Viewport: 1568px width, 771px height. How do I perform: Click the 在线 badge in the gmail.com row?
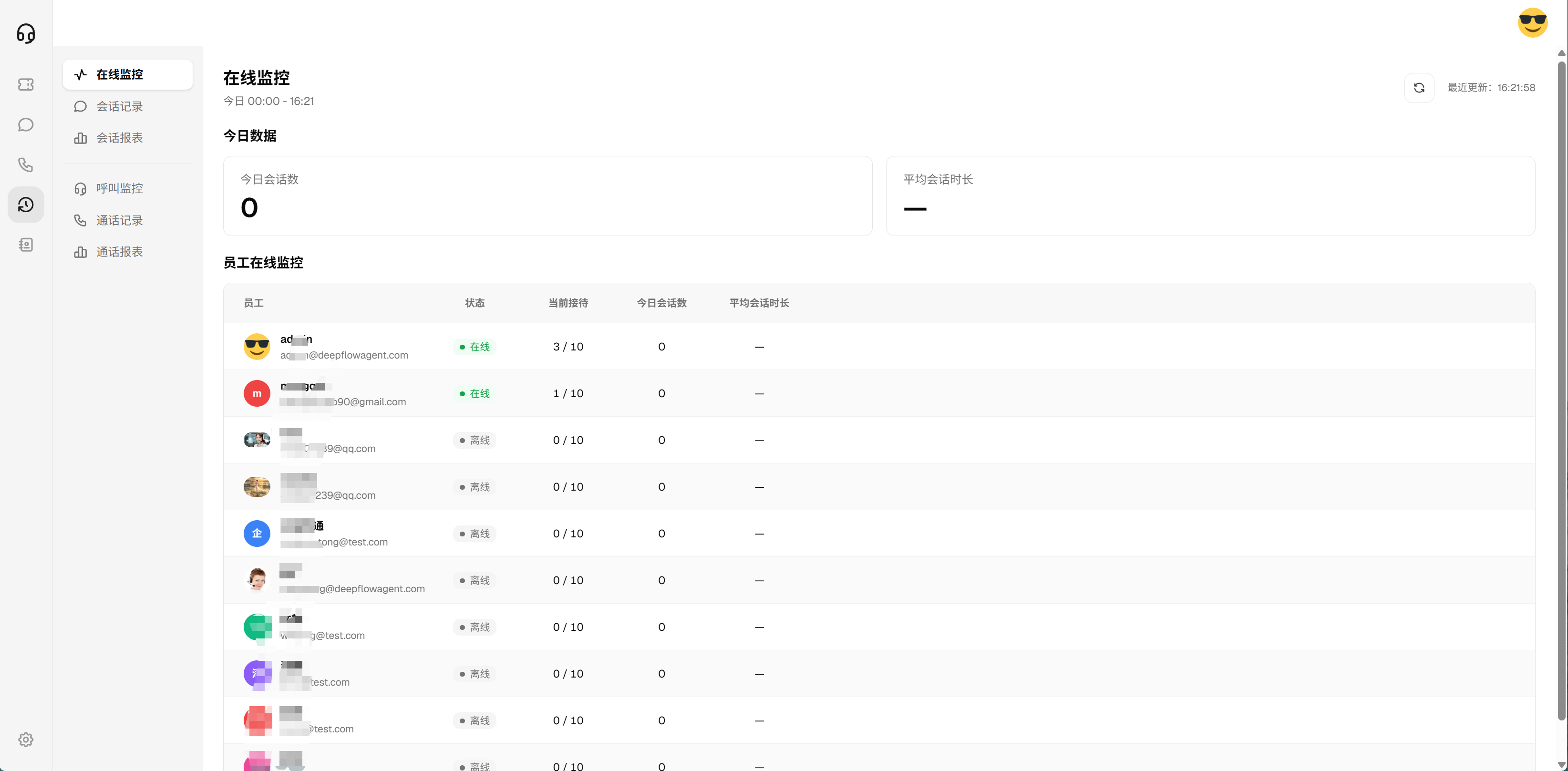(x=475, y=394)
